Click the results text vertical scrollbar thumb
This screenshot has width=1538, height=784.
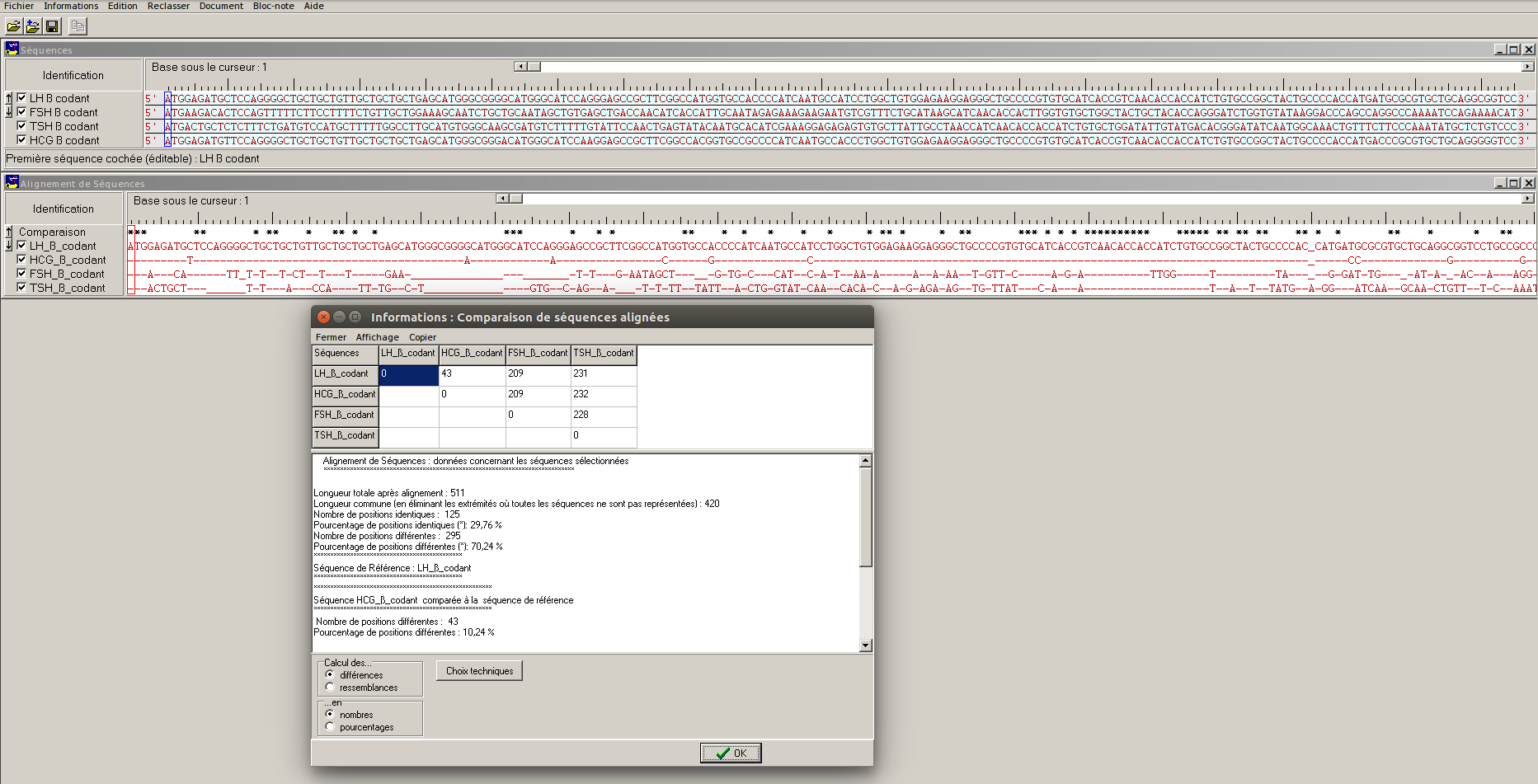tap(865, 517)
